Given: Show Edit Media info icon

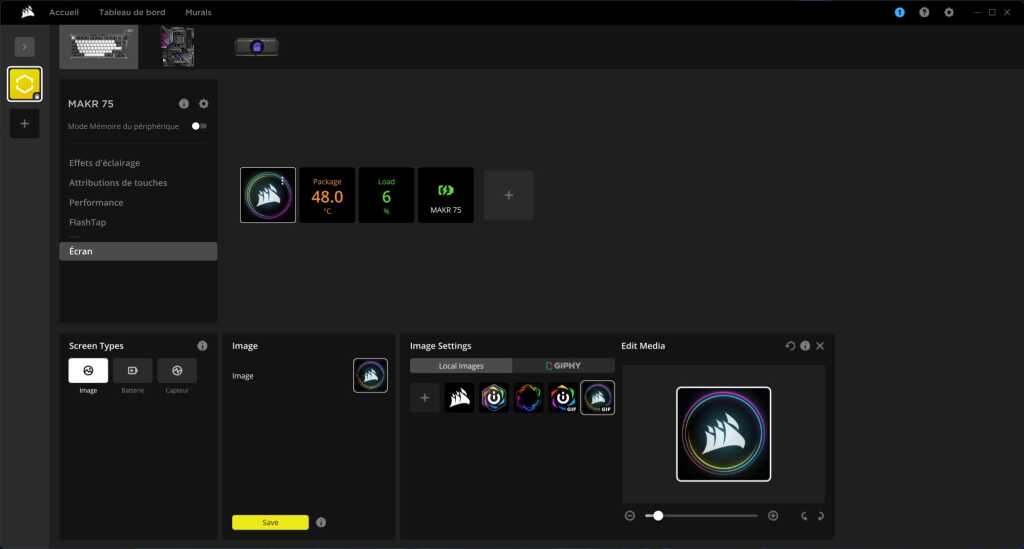Looking at the screenshot, I should [805, 346].
